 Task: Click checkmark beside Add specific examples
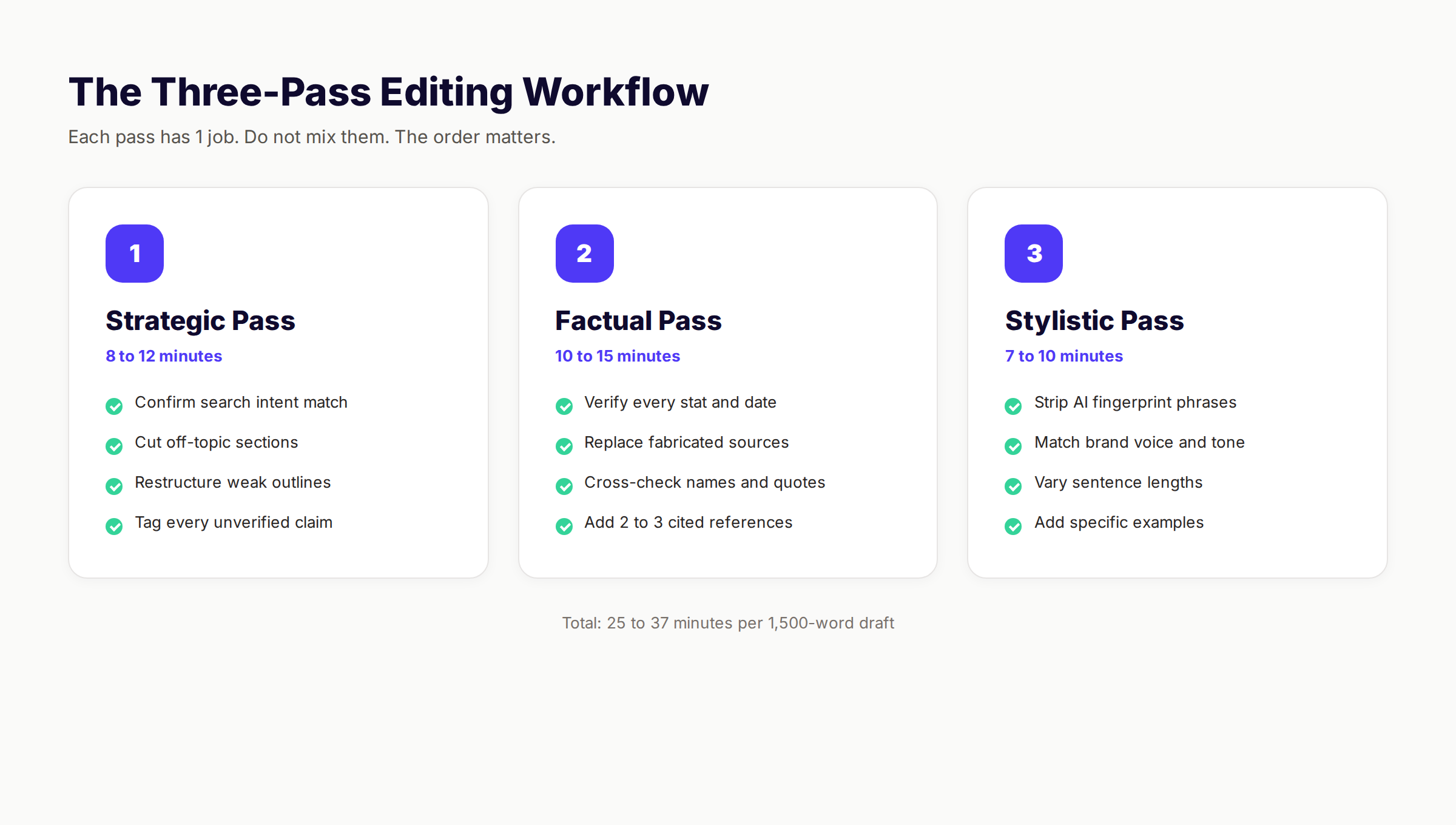1013,526
